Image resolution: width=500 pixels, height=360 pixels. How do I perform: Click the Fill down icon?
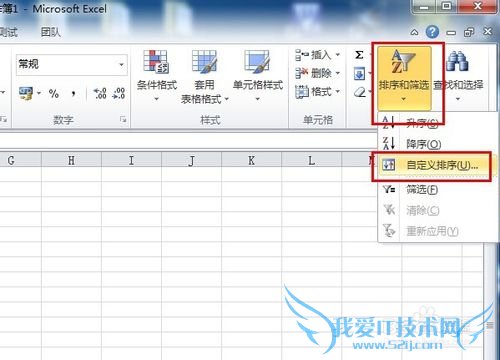tap(359, 74)
